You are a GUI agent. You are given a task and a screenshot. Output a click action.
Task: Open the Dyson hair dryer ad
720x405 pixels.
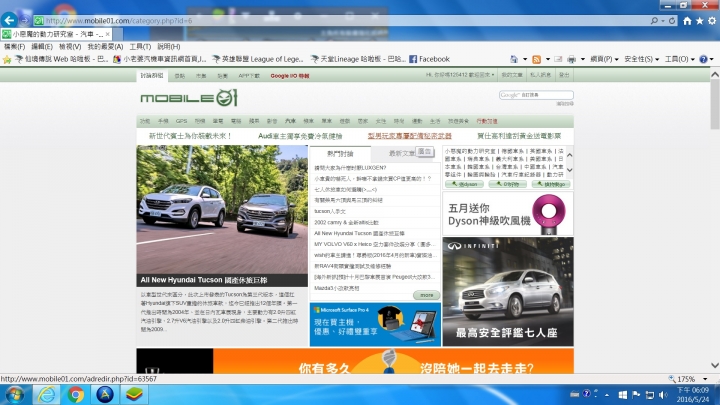coord(508,214)
